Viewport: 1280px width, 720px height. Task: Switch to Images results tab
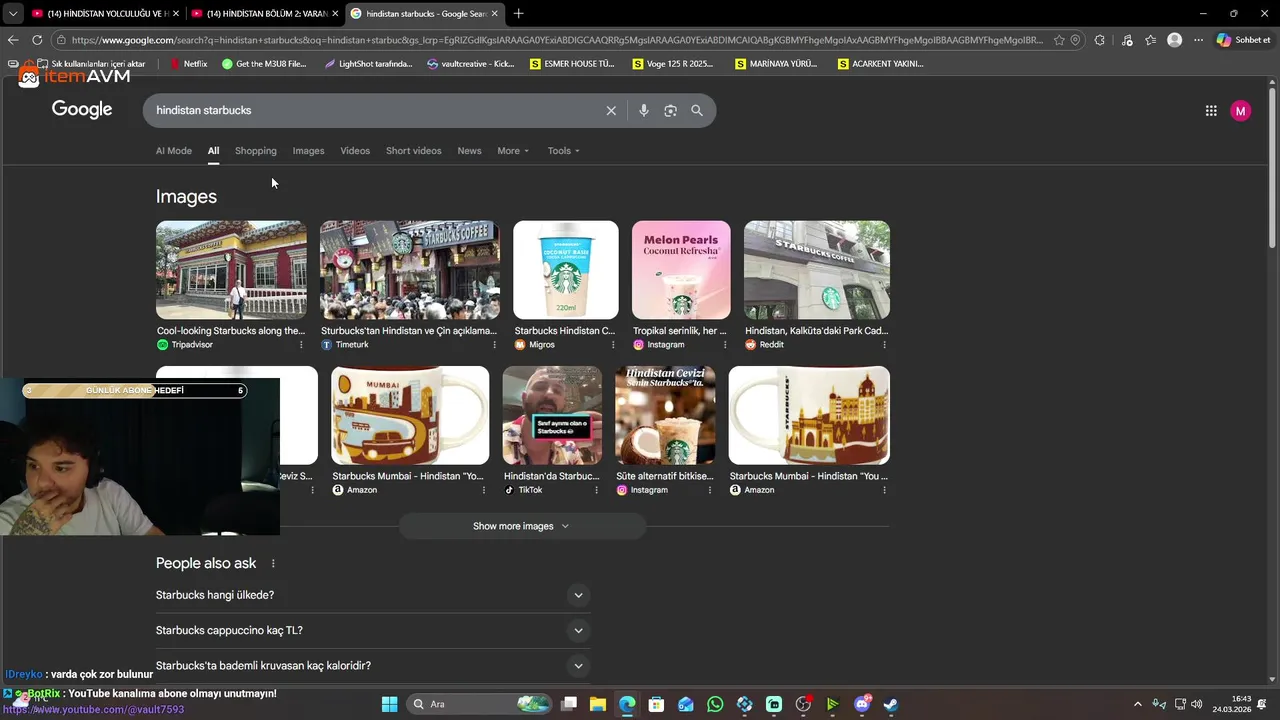click(x=308, y=151)
